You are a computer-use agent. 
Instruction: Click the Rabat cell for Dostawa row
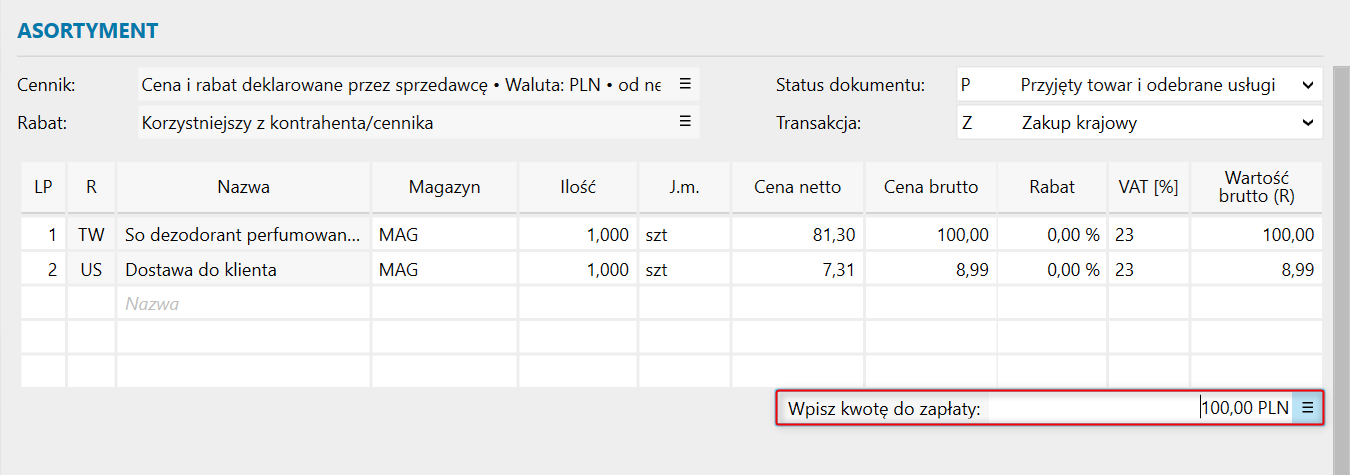click(x=1051, y=270)
